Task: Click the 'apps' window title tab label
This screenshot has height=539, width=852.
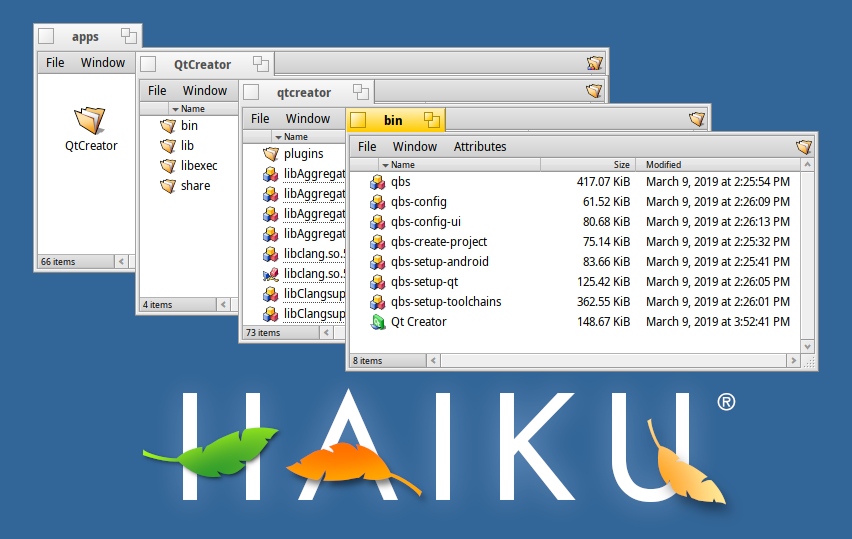Action: click(x=85, y=37)
